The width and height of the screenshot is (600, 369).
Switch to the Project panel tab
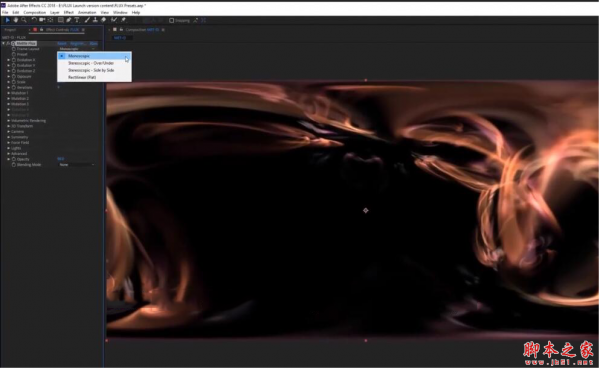coord(10,30)
